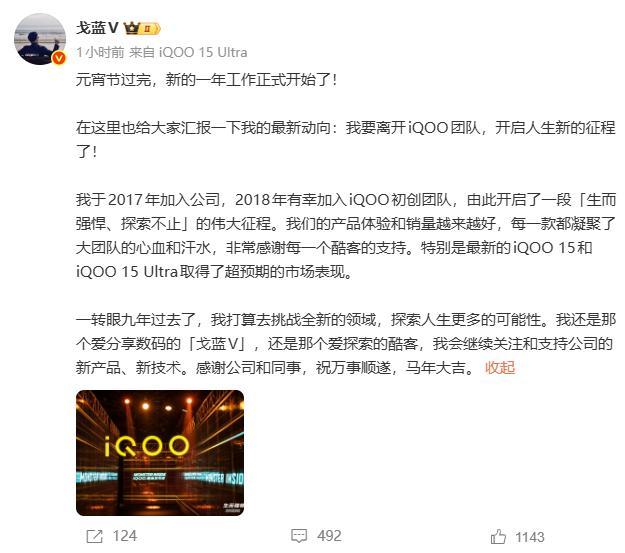Click the comment count 492
The image size is (625, 553).
pyautogui.click(x=329, y=536)
